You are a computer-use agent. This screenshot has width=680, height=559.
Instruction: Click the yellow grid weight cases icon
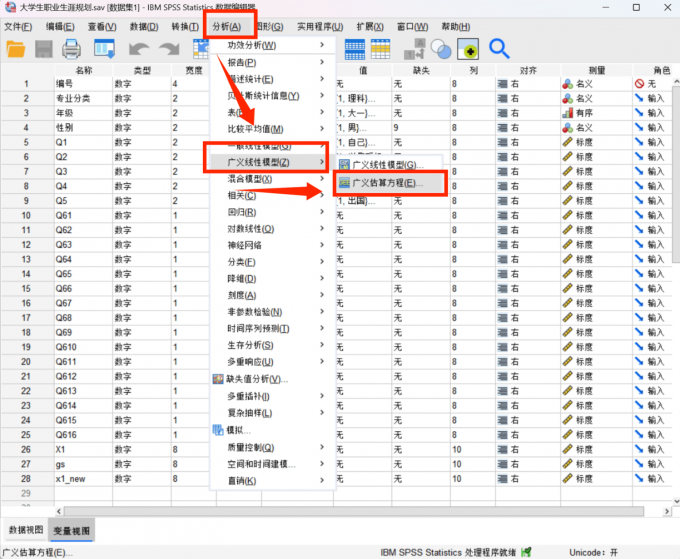click(380, 49)
